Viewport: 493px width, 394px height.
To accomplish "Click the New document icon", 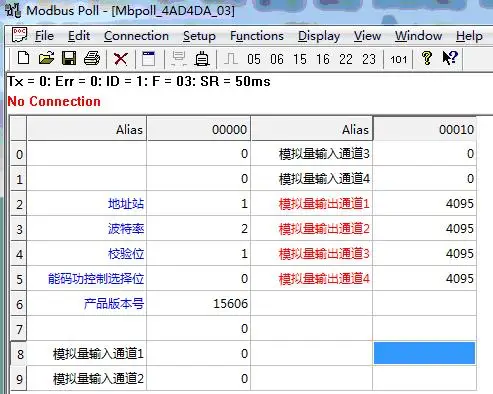I will point(23,58).
